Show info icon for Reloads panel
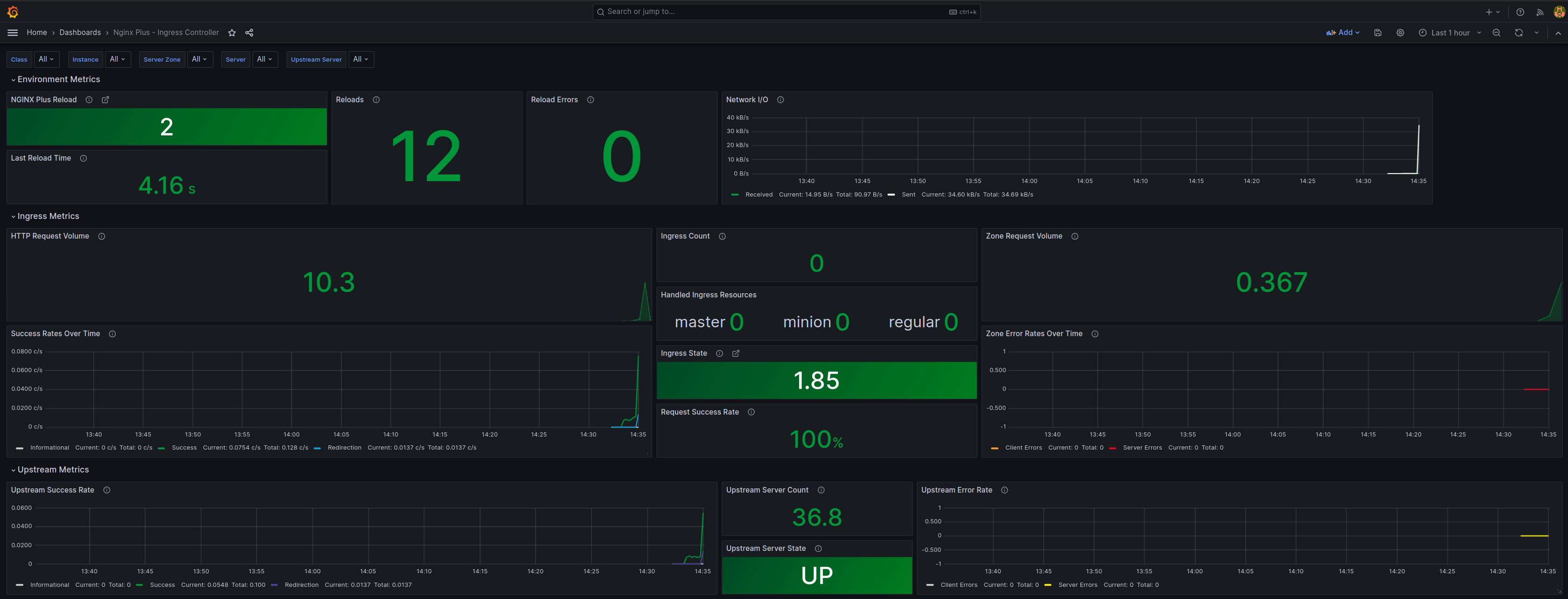 (376, 100)
